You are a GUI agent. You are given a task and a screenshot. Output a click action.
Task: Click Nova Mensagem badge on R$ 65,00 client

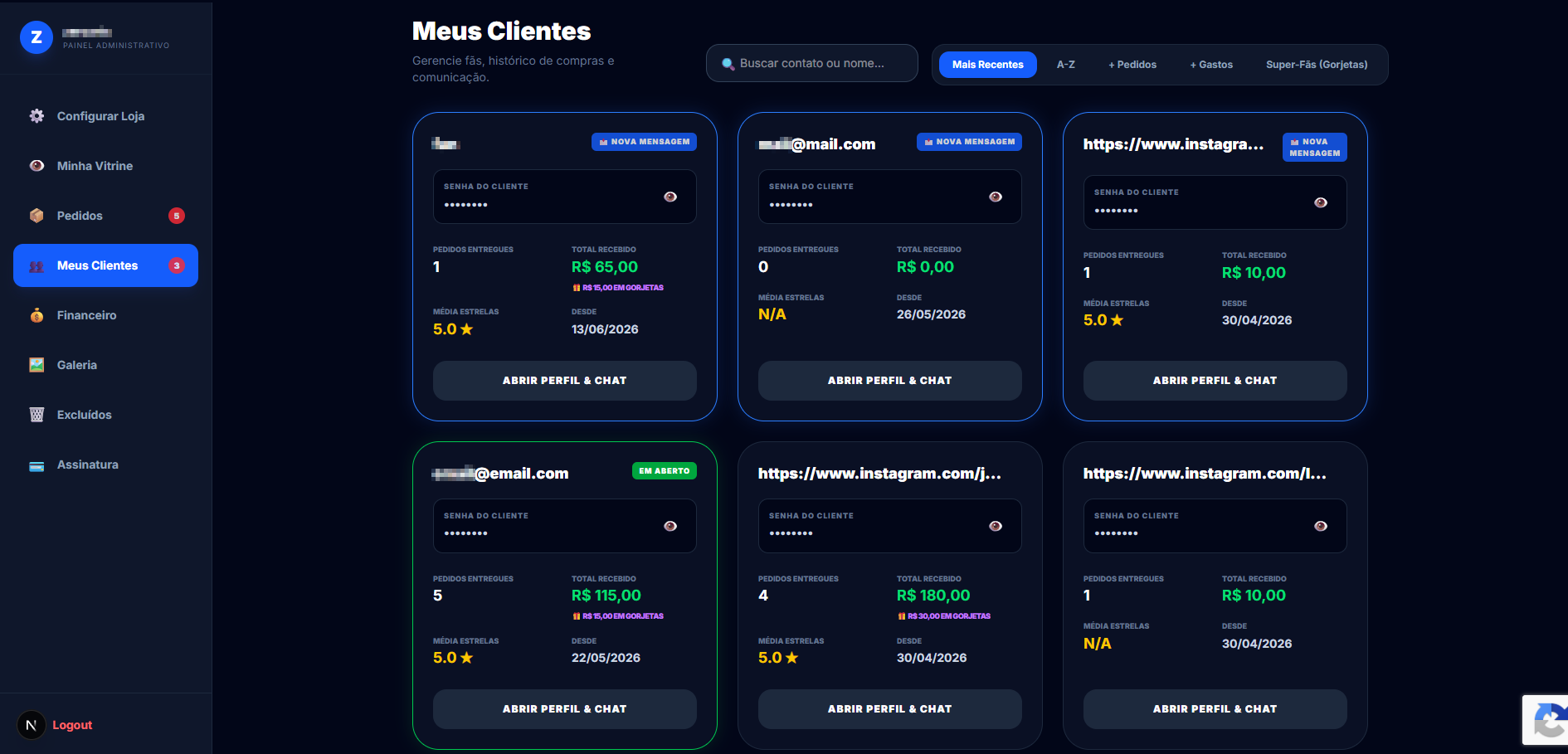coord(644,142)
